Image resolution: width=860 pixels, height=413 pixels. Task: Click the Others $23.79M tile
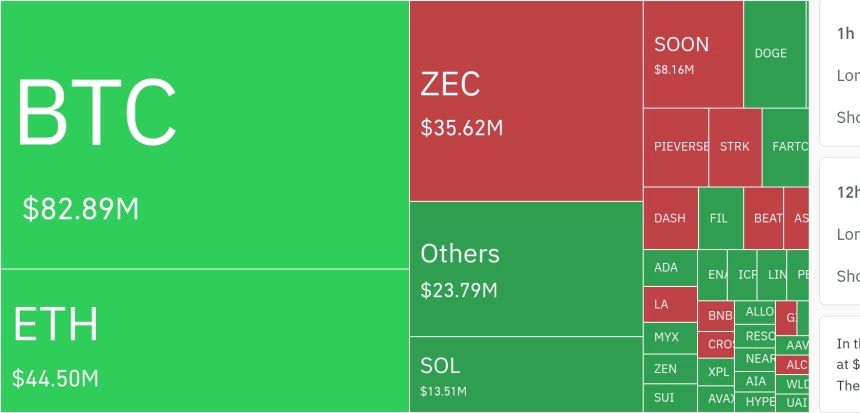click(x=525, y=268)
